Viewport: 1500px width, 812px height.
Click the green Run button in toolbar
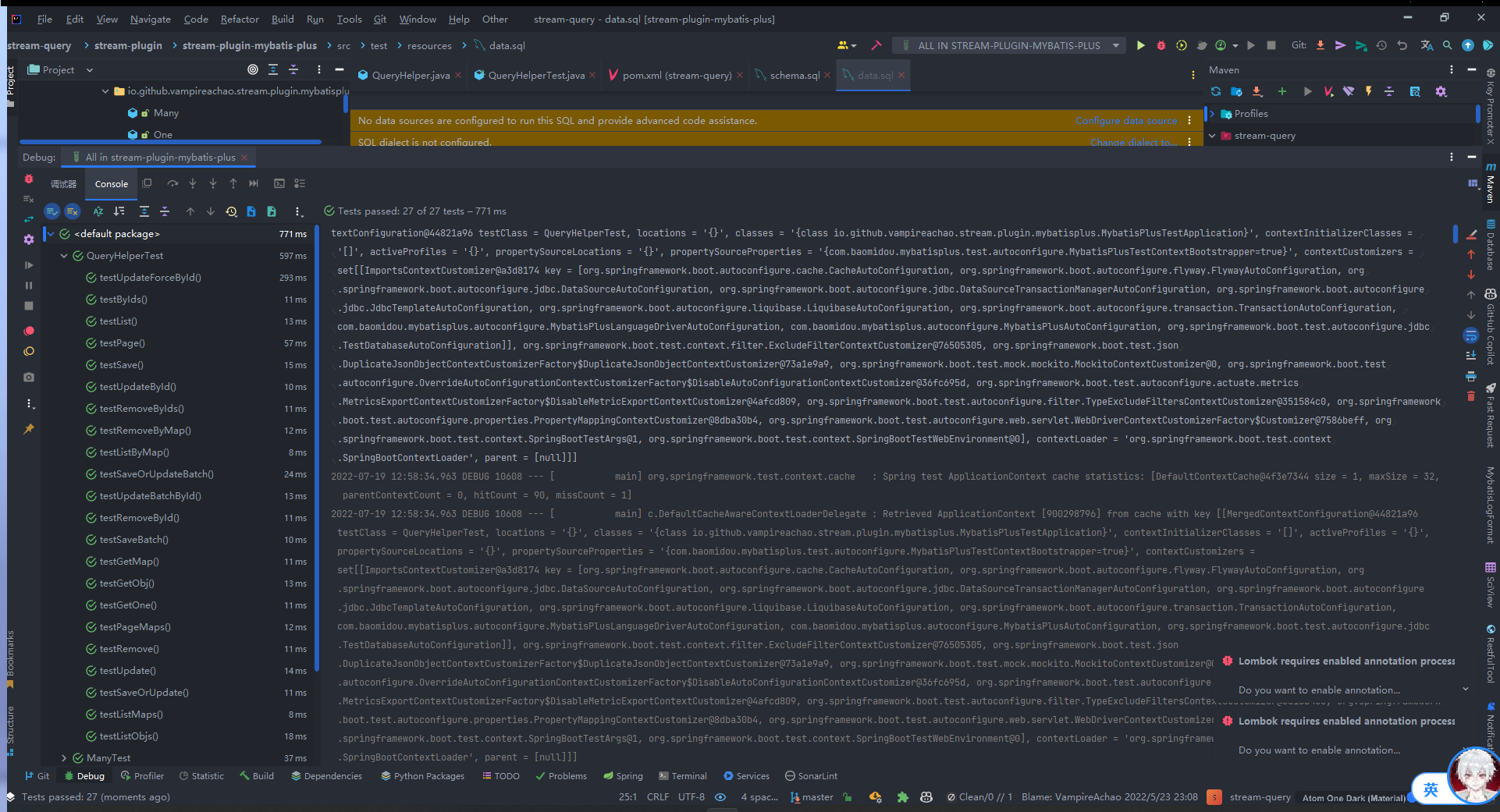point(1140,45)
